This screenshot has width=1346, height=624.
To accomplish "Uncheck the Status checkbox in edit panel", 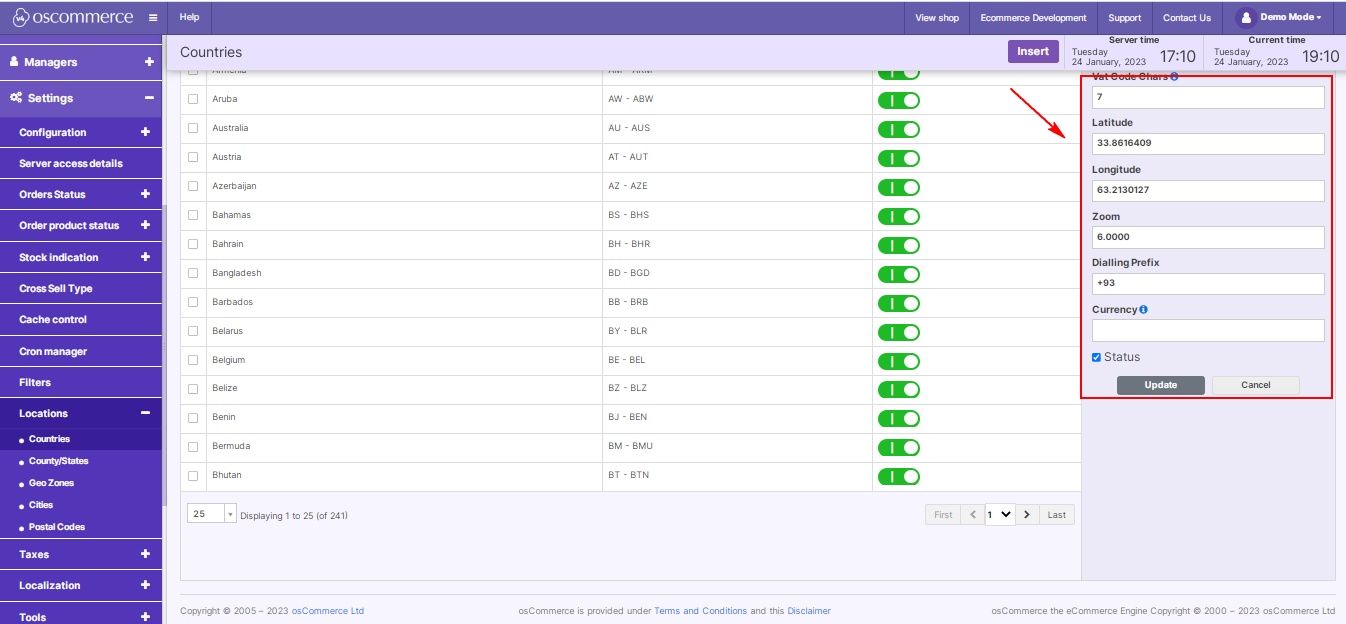I will (x=1097, y=357).
